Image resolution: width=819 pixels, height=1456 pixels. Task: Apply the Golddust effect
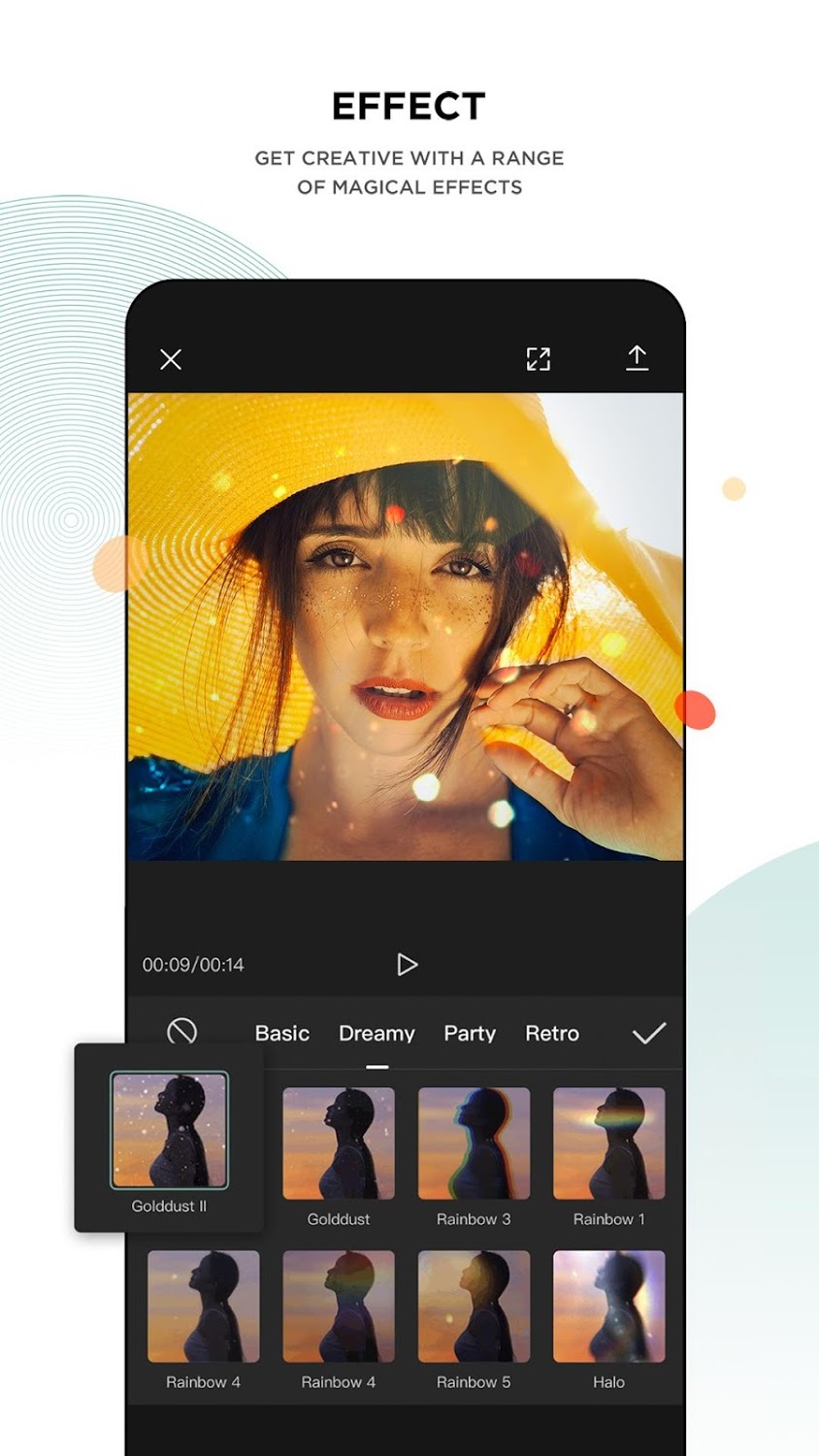coord(339,1143)
